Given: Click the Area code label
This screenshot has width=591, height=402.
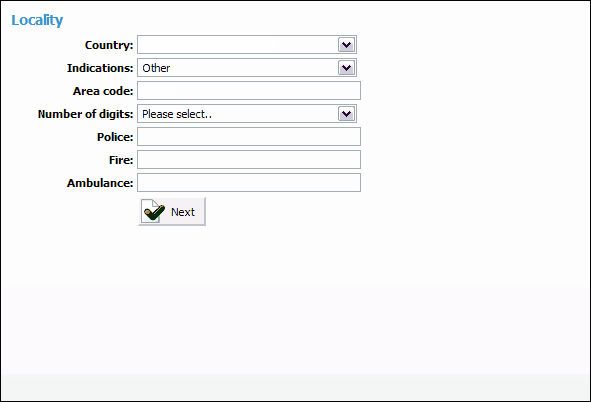Looking at the screenshot, I should (x=103, y=91).
